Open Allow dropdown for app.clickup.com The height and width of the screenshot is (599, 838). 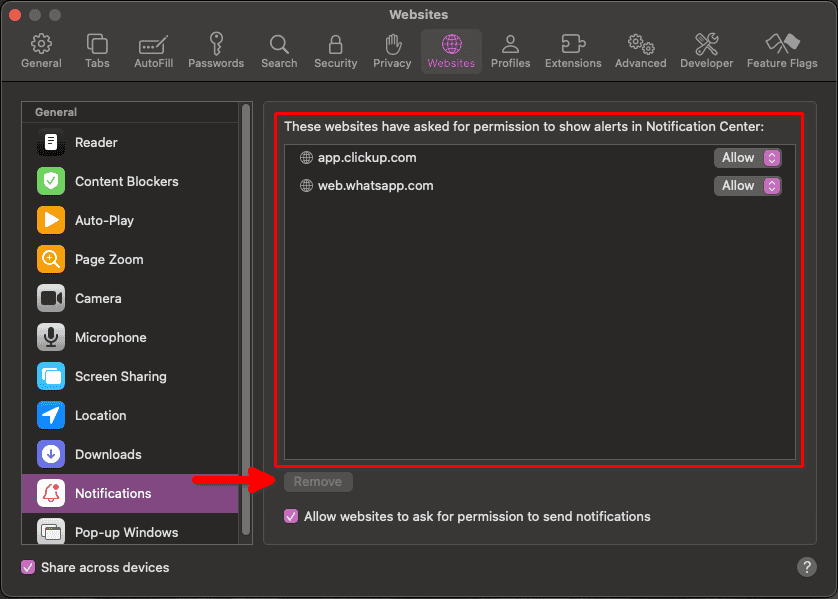pyautogui.click(x=747, y=158)
